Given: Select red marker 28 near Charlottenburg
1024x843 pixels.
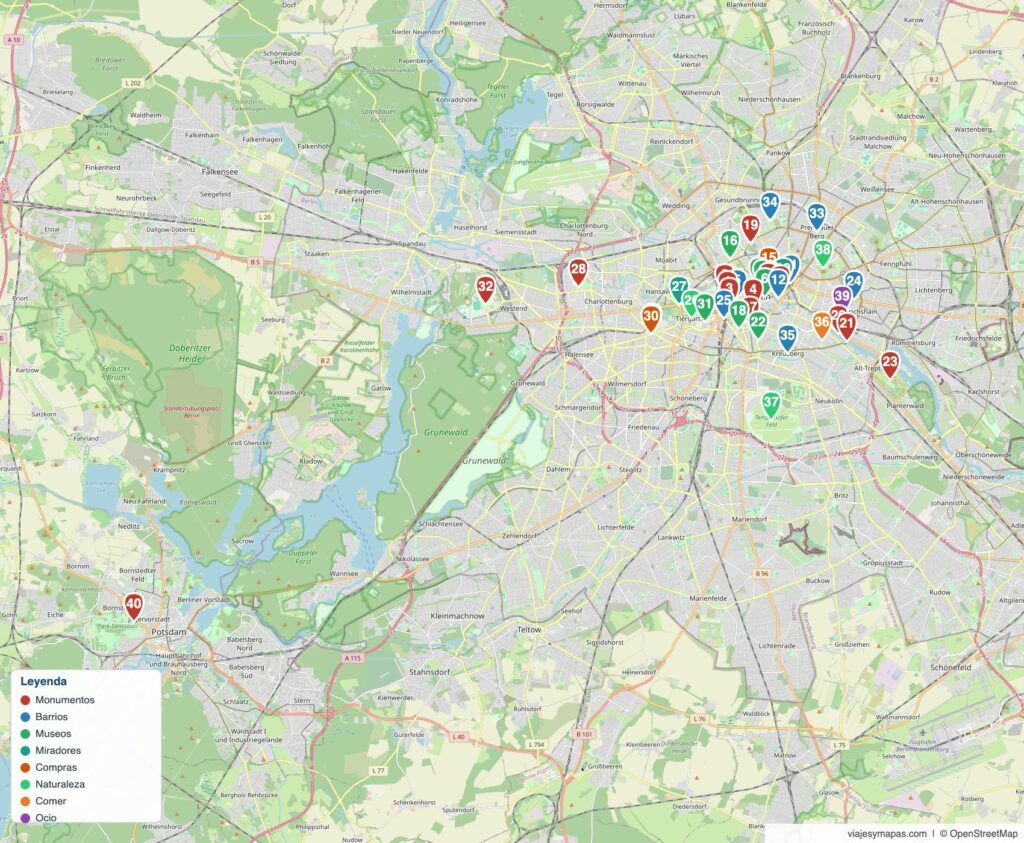Looking at the screenshot, I should click(x=578, y=271).
